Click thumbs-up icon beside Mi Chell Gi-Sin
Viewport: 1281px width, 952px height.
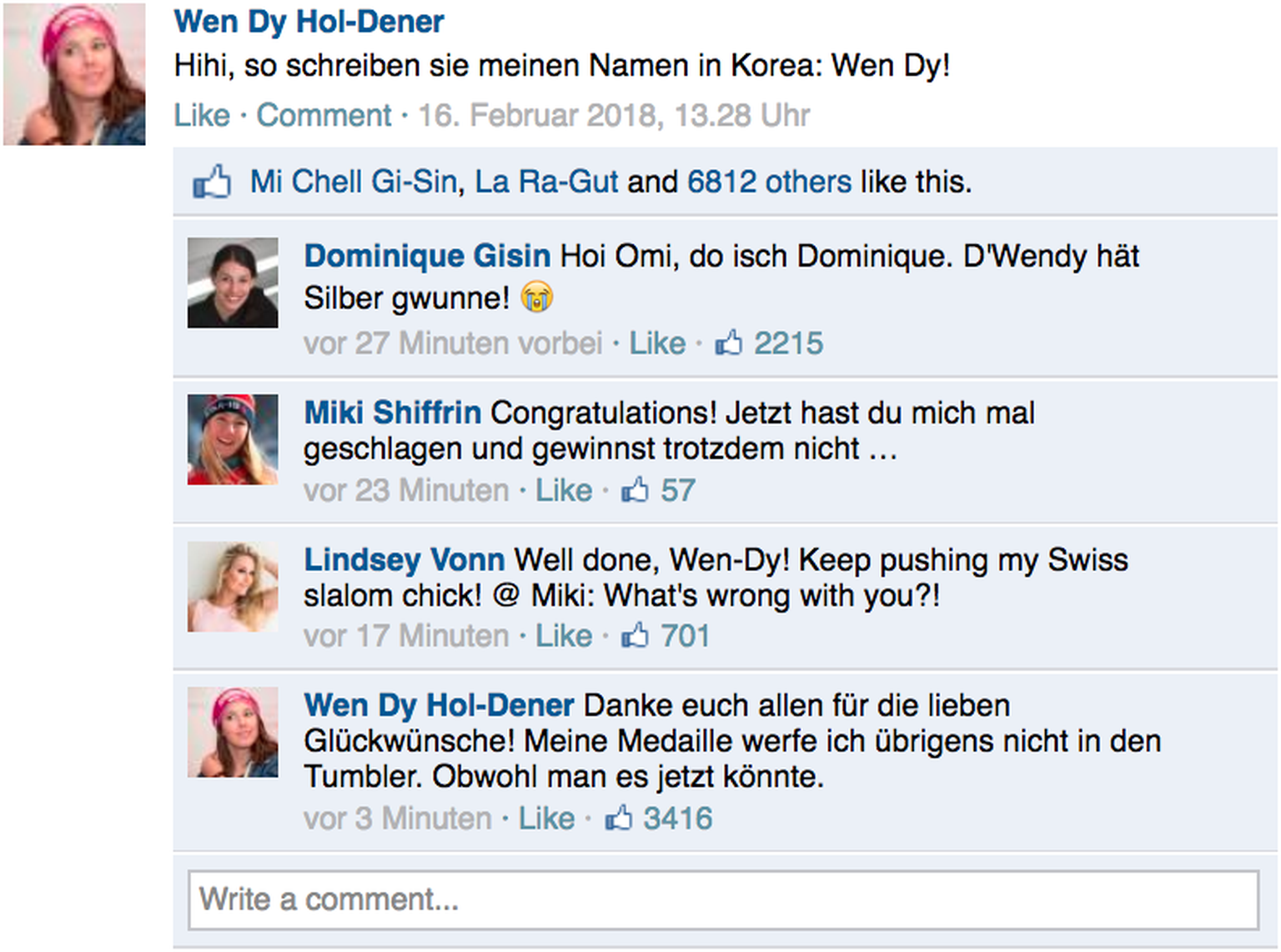[x=212, y=181]
